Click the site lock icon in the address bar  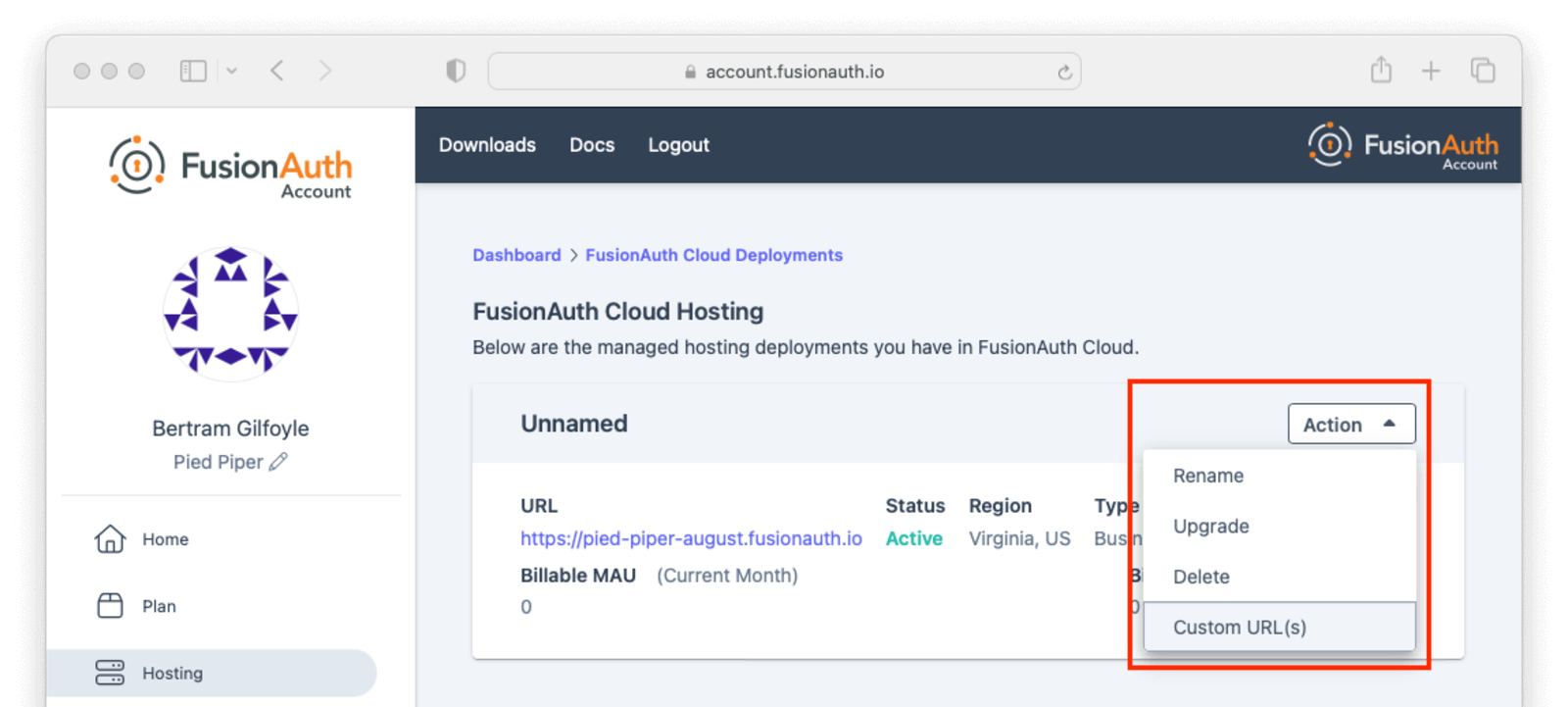(x=690, y=72)
